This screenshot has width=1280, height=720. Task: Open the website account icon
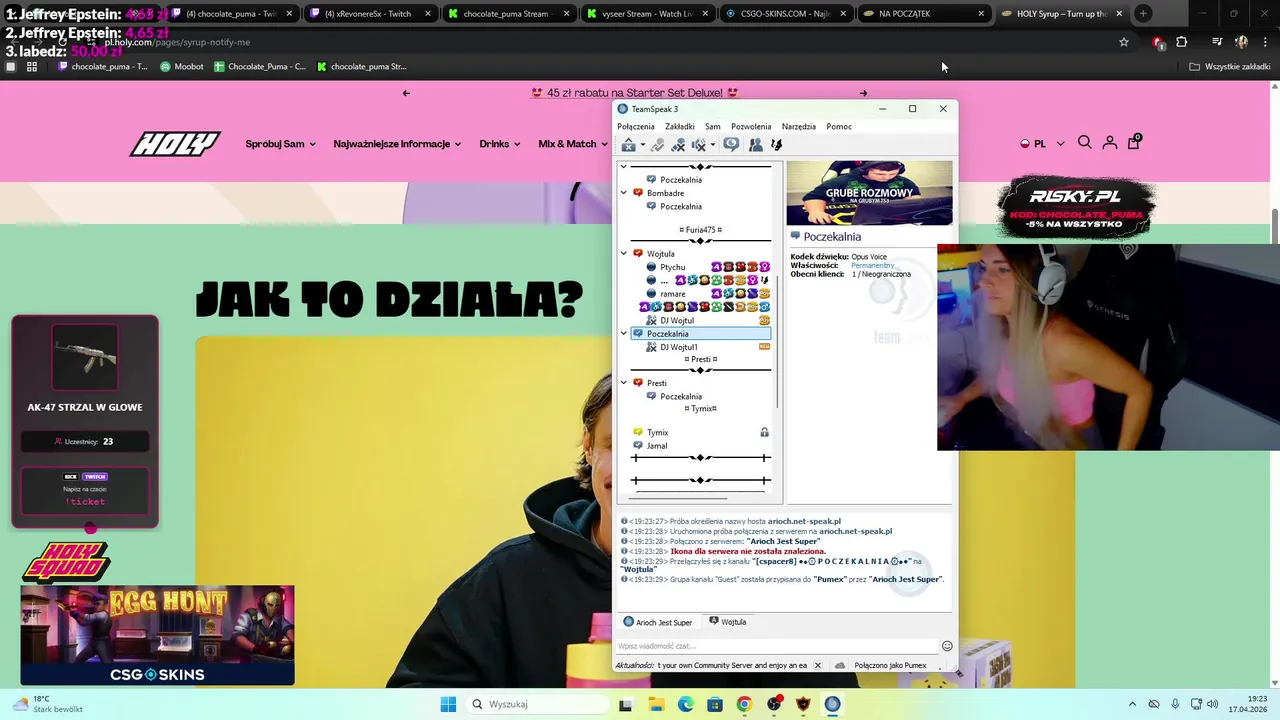1110,143
